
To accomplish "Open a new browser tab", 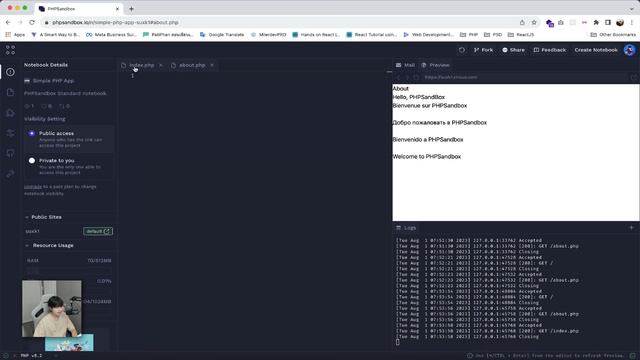I will pos(131,9).
